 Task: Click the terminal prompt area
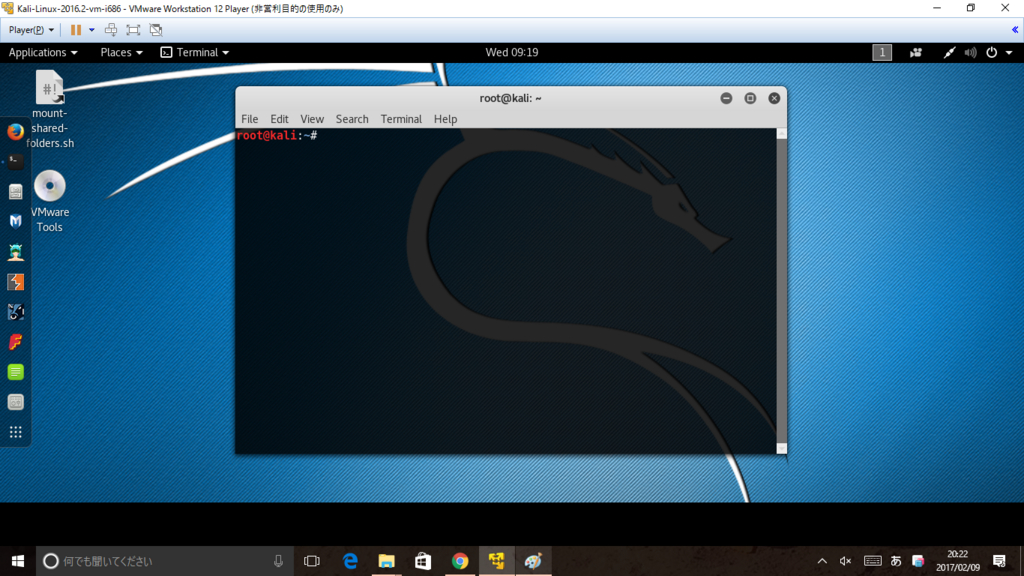coord(277,135)
